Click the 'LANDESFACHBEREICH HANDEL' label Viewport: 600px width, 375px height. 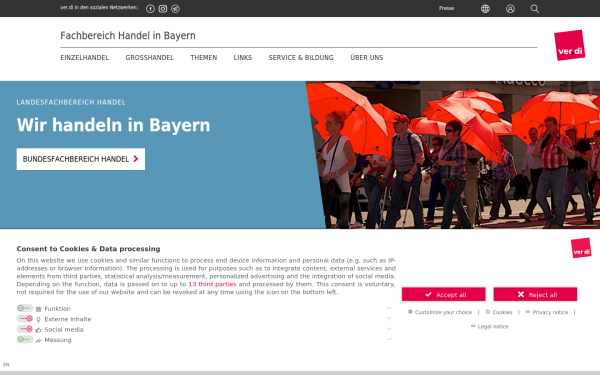pyautogui.click(x=71, y=102)
